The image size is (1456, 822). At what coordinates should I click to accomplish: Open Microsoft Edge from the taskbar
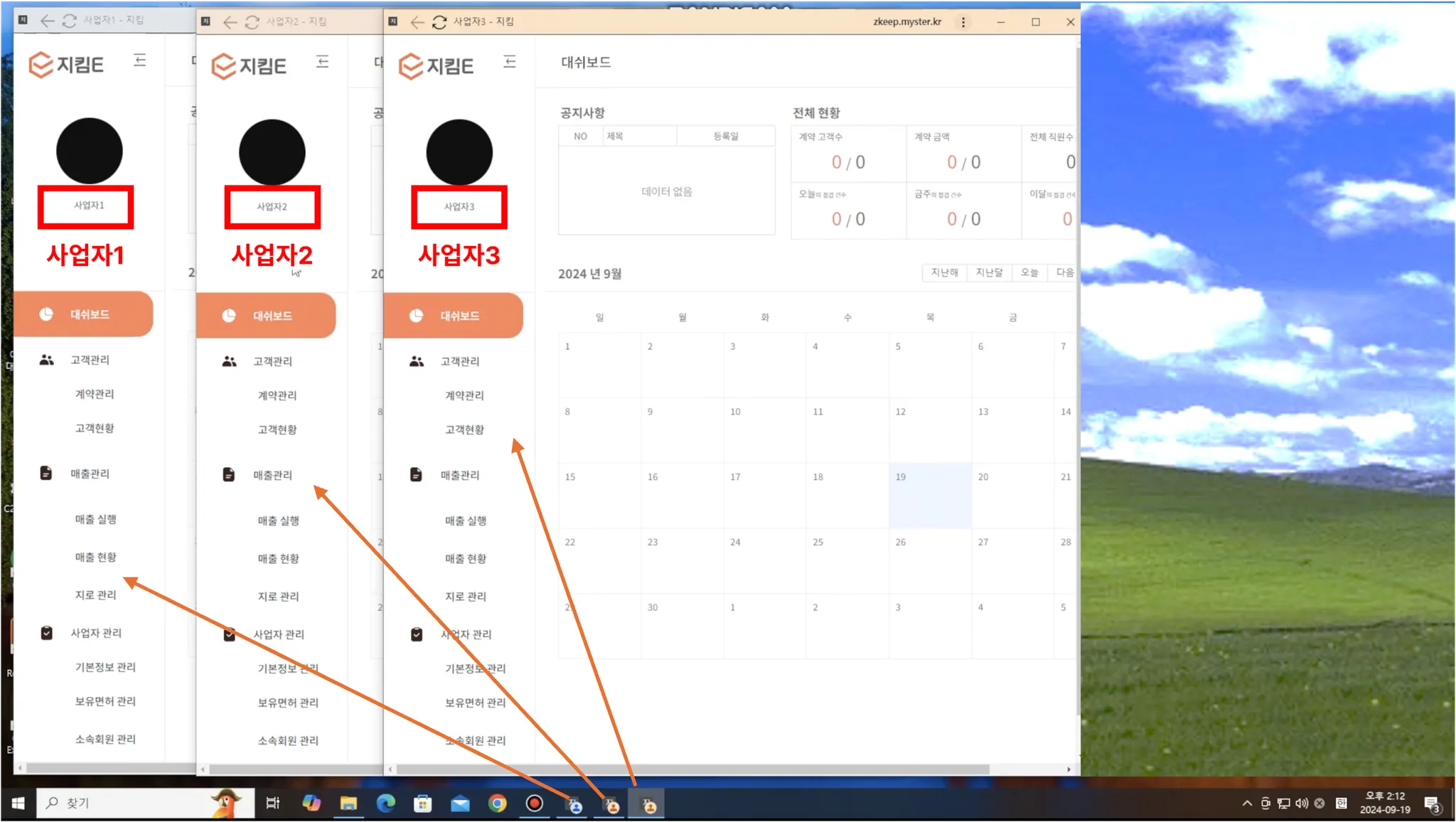(x=386, y=804)
